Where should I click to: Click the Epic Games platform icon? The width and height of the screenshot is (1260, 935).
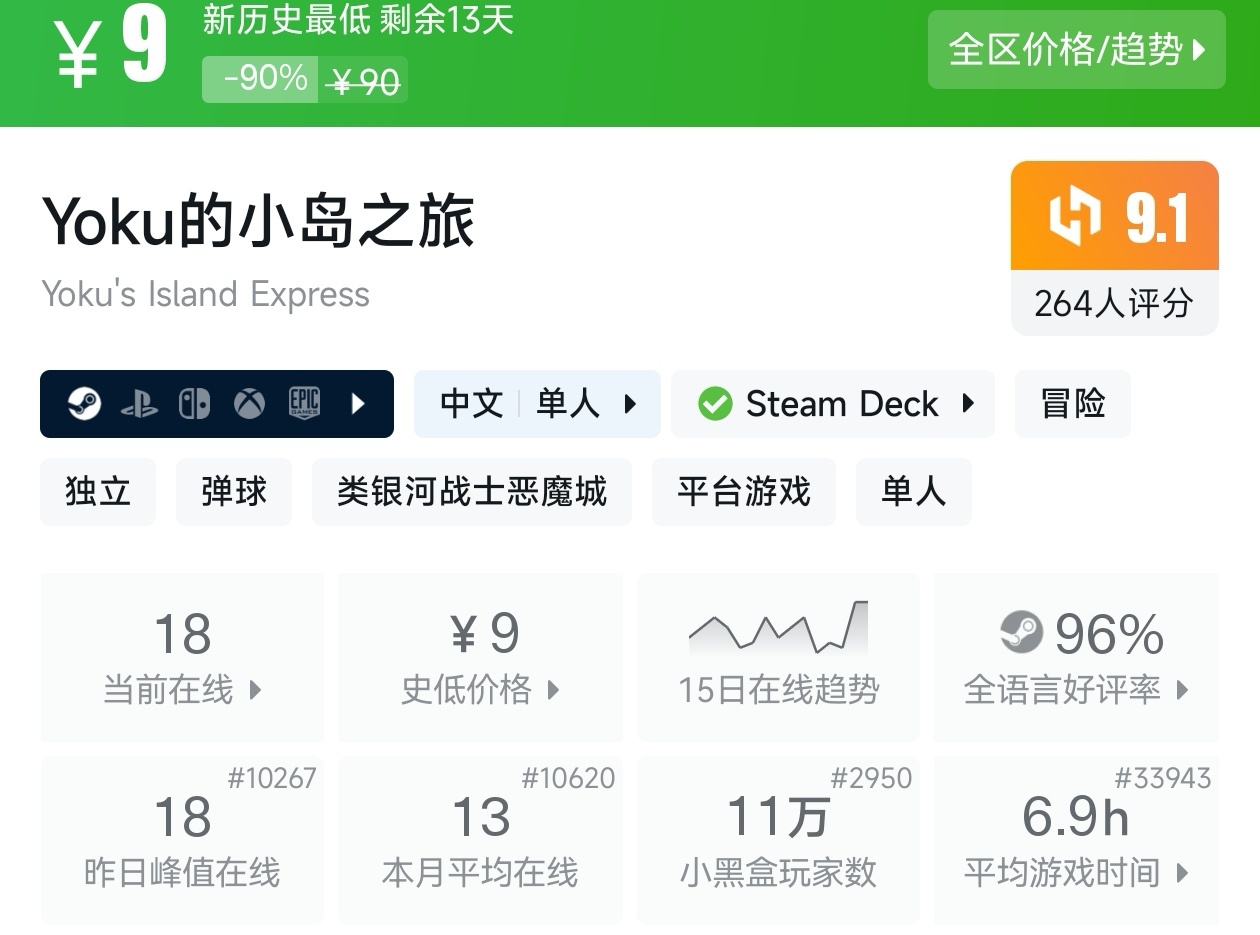(304, 404)
